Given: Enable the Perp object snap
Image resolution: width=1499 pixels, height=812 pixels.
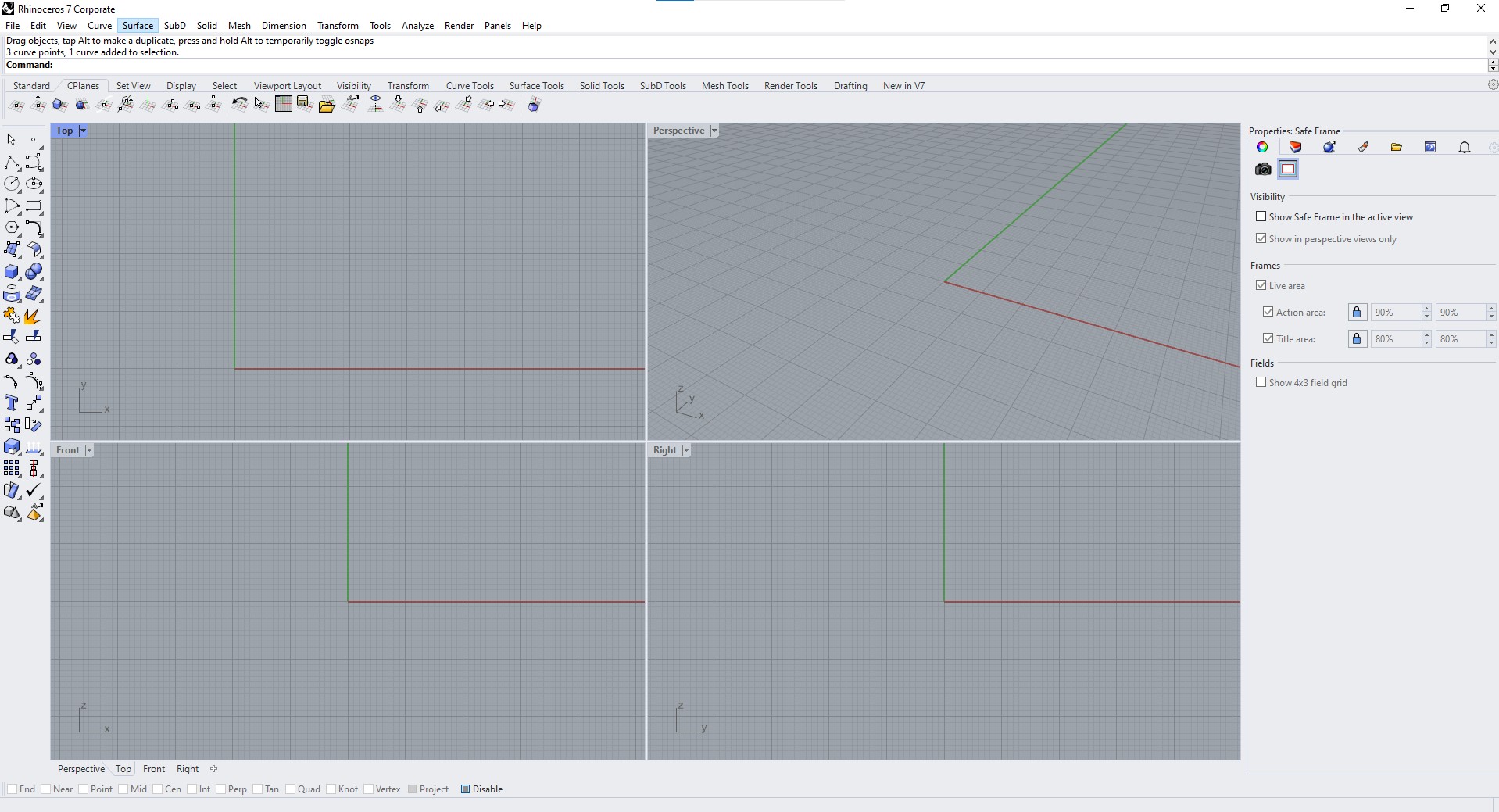Looking at the screenshot, I should click(220, 789).
